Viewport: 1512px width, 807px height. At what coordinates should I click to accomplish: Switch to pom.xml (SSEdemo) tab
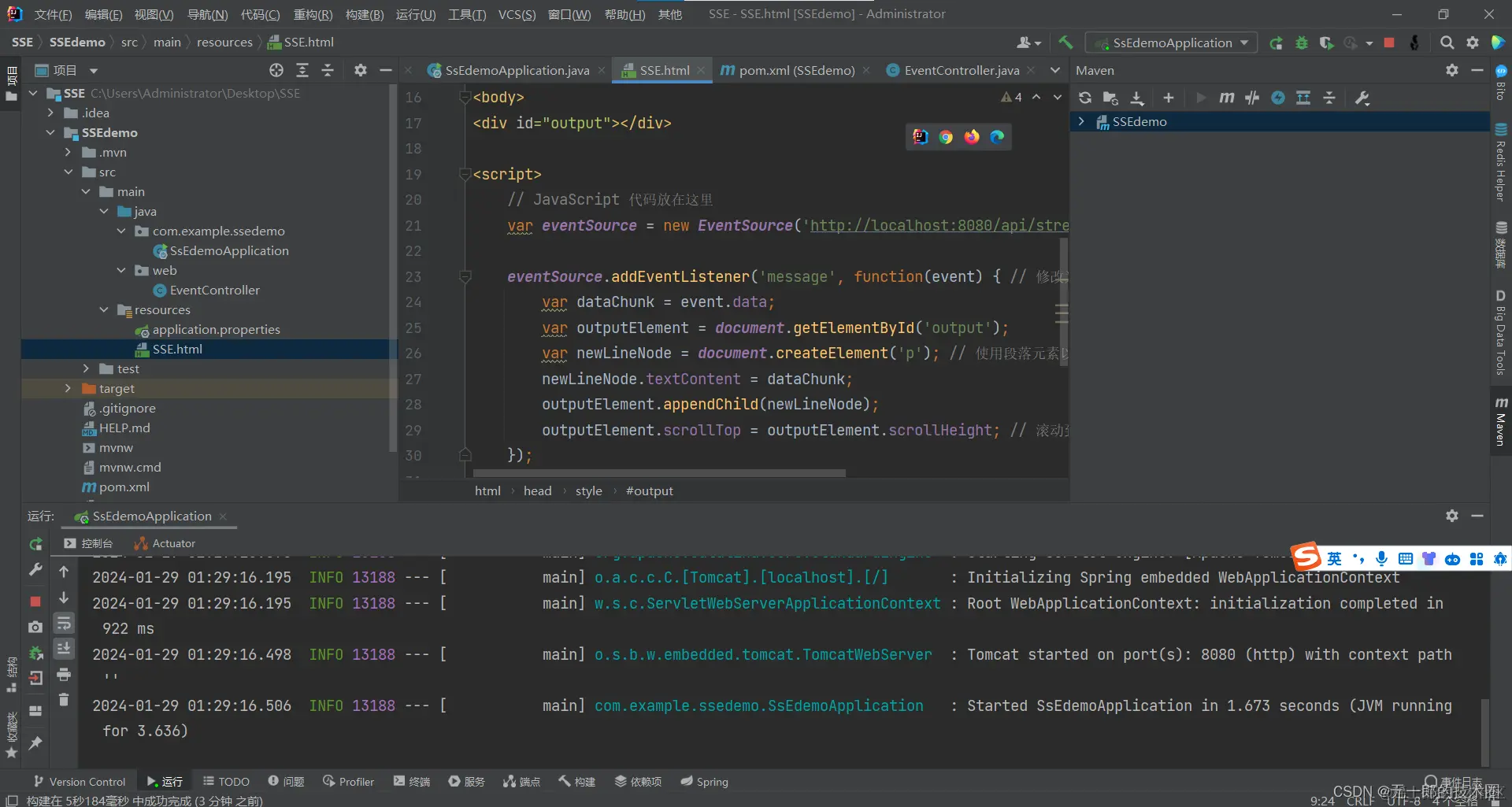[796, 70]
